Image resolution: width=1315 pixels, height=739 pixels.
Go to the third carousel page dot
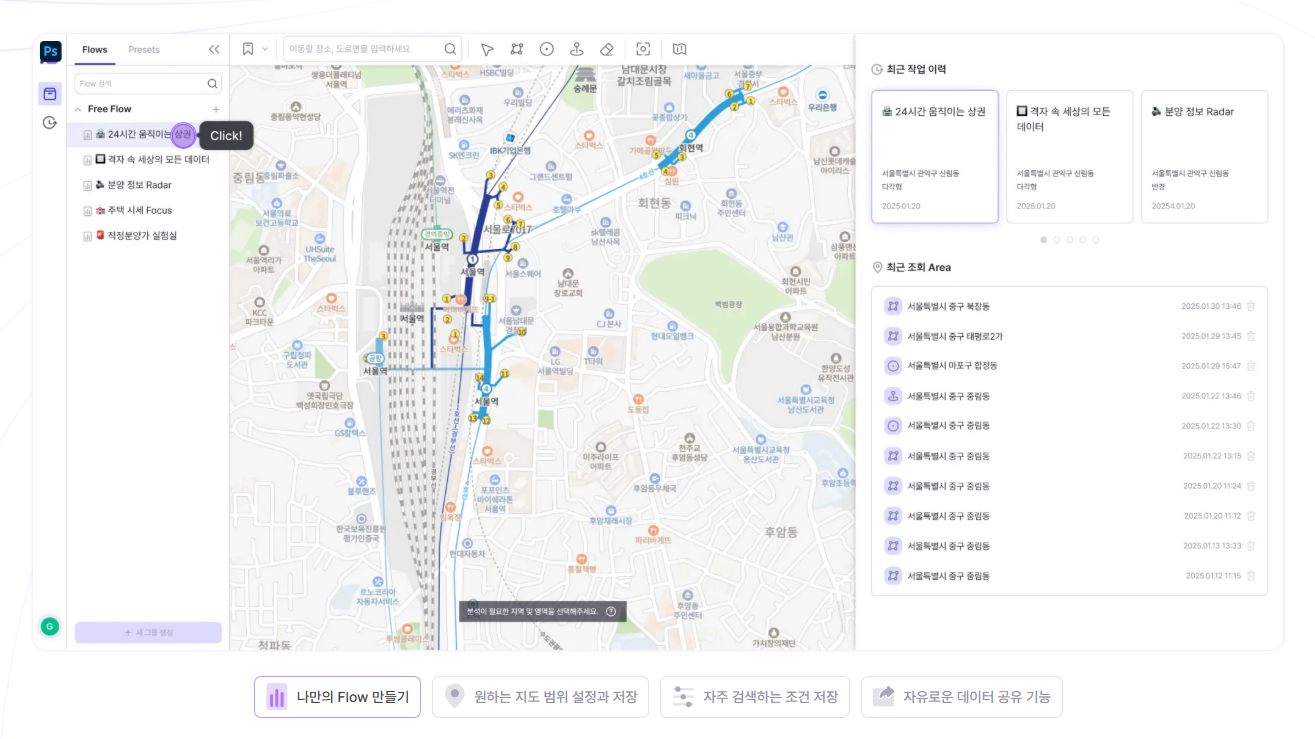coord(1070,240)
